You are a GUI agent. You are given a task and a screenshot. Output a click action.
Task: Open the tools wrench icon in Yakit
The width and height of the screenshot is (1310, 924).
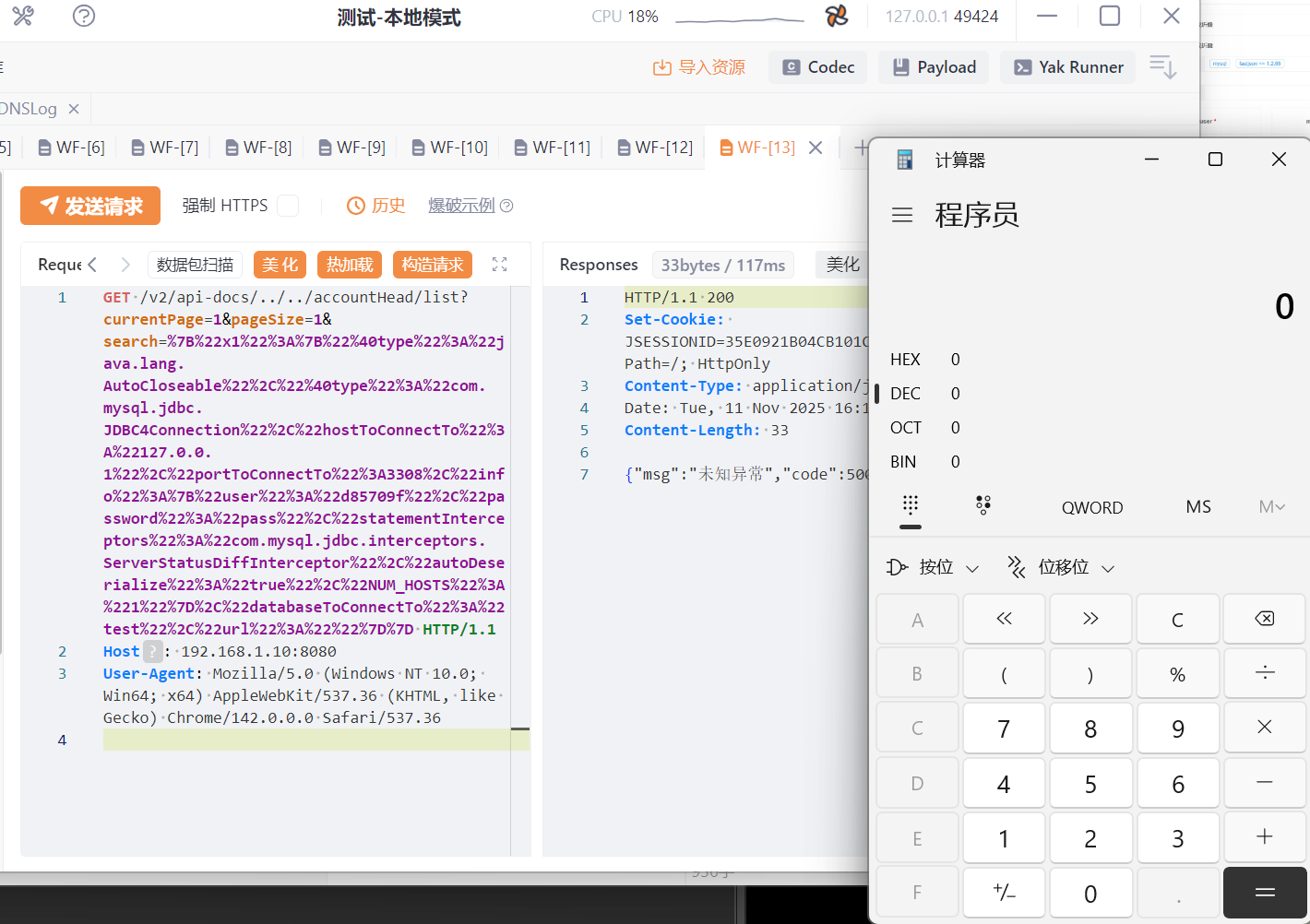(23, 16)
